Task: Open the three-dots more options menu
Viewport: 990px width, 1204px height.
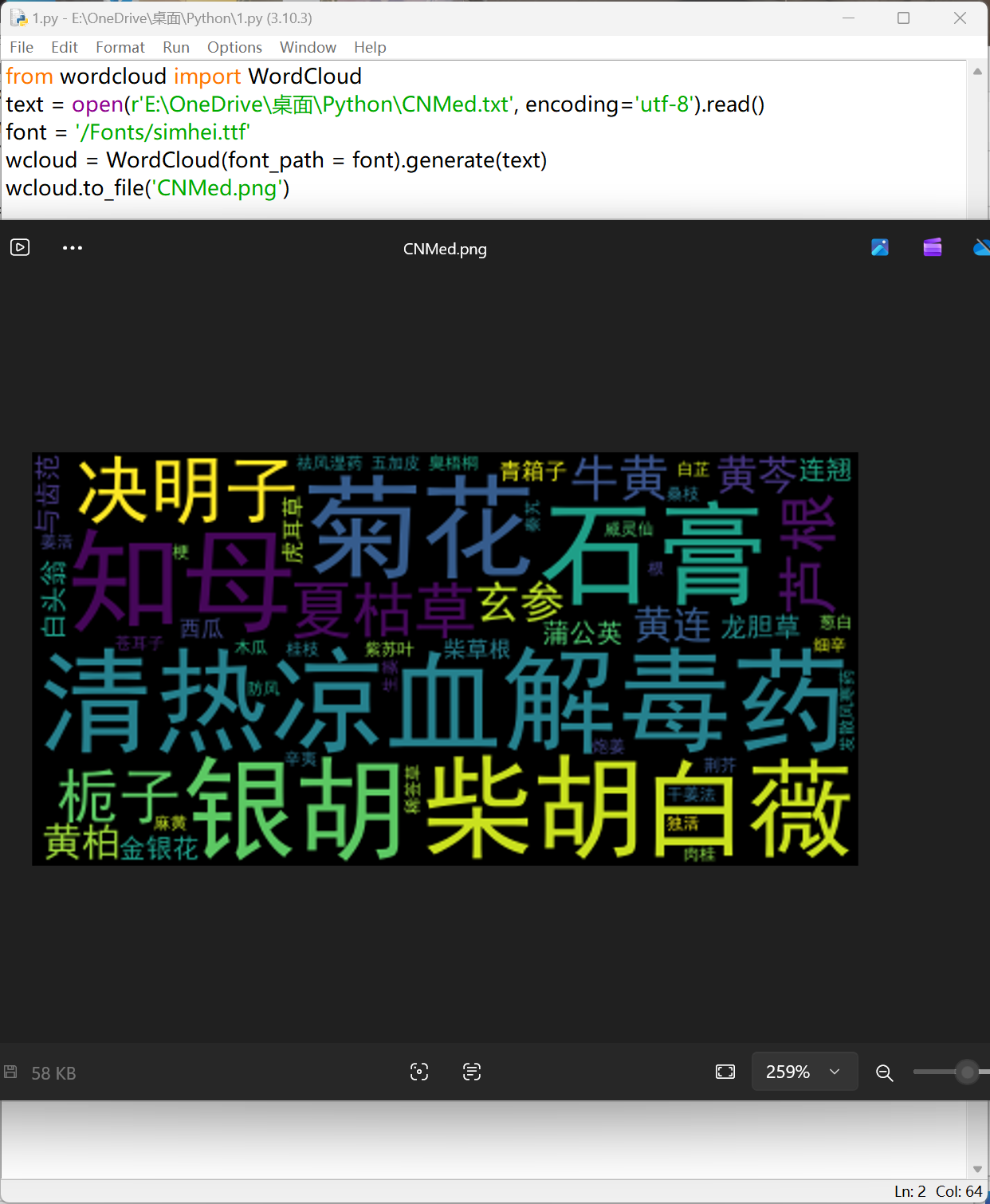Action: coord(73,248)
